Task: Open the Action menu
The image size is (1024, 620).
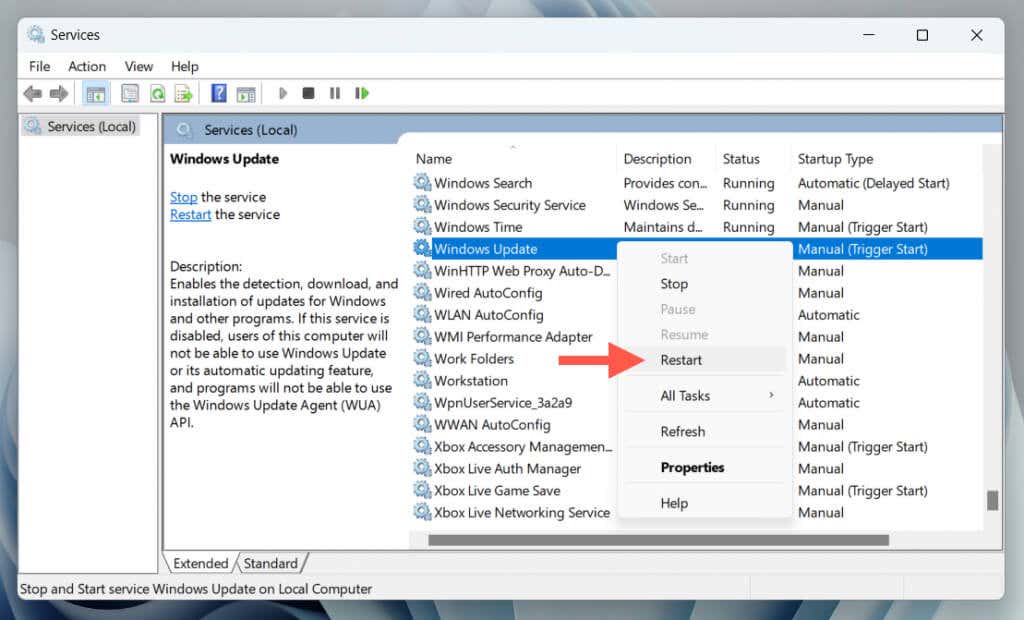Action: click(87, 67)
